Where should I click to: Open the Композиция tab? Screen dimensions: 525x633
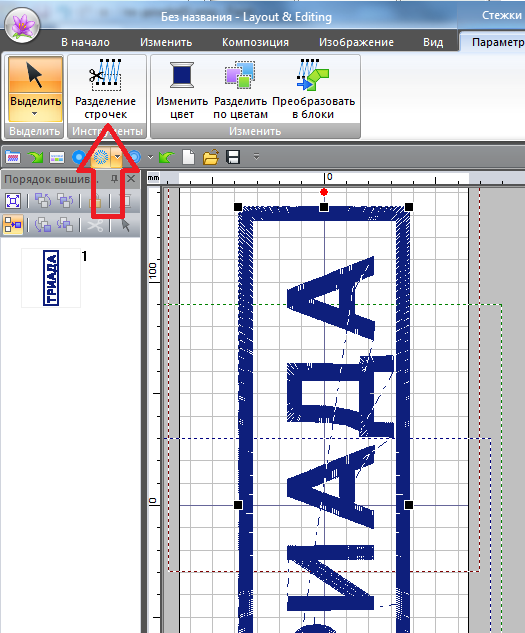[x=255, y=42]
